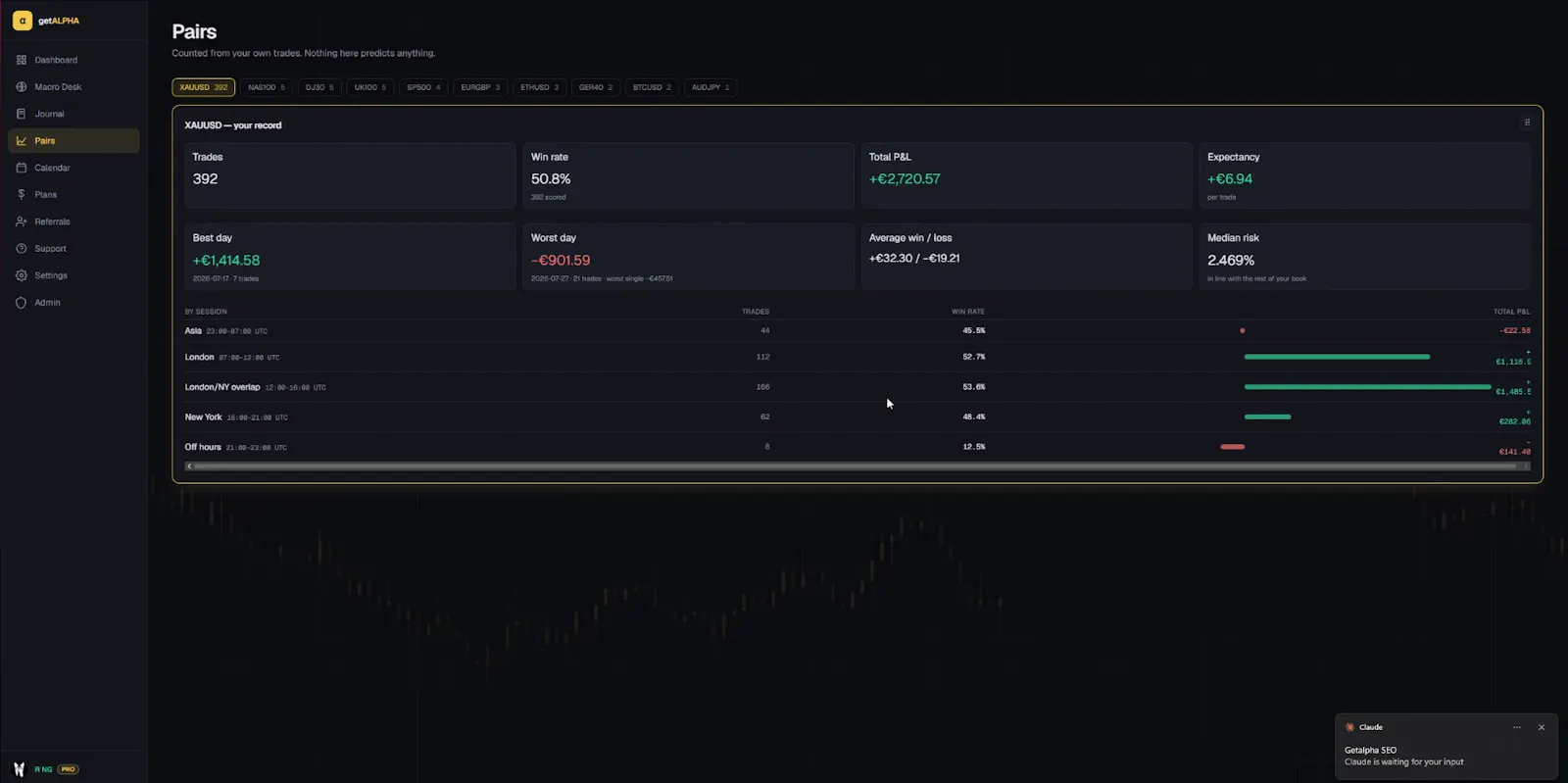1568x783 pixels.
Task: Switch to the BTCUSD pair tab
Action: point(652,87)
